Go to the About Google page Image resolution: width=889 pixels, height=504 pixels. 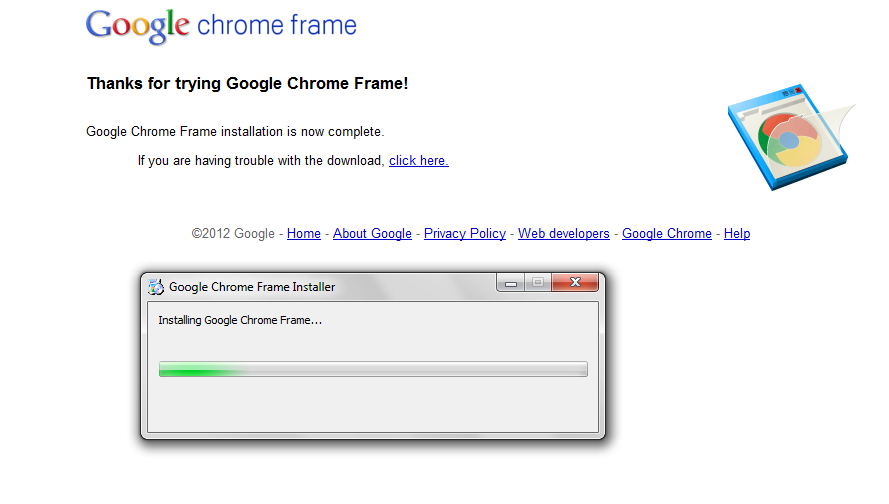tap(372, 234)
